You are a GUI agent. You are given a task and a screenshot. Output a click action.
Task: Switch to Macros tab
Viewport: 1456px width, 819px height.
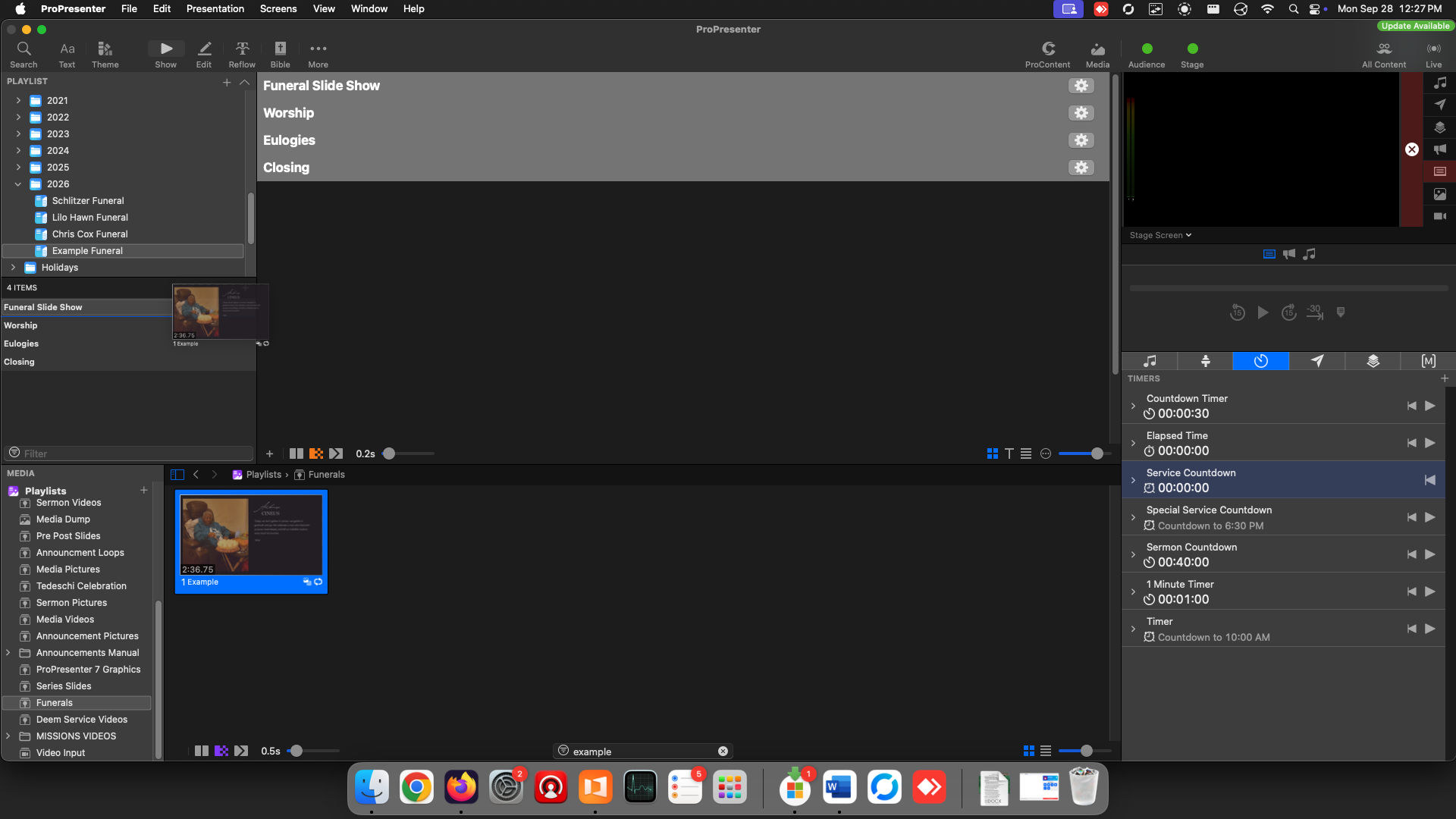[x=1428, y=361]
